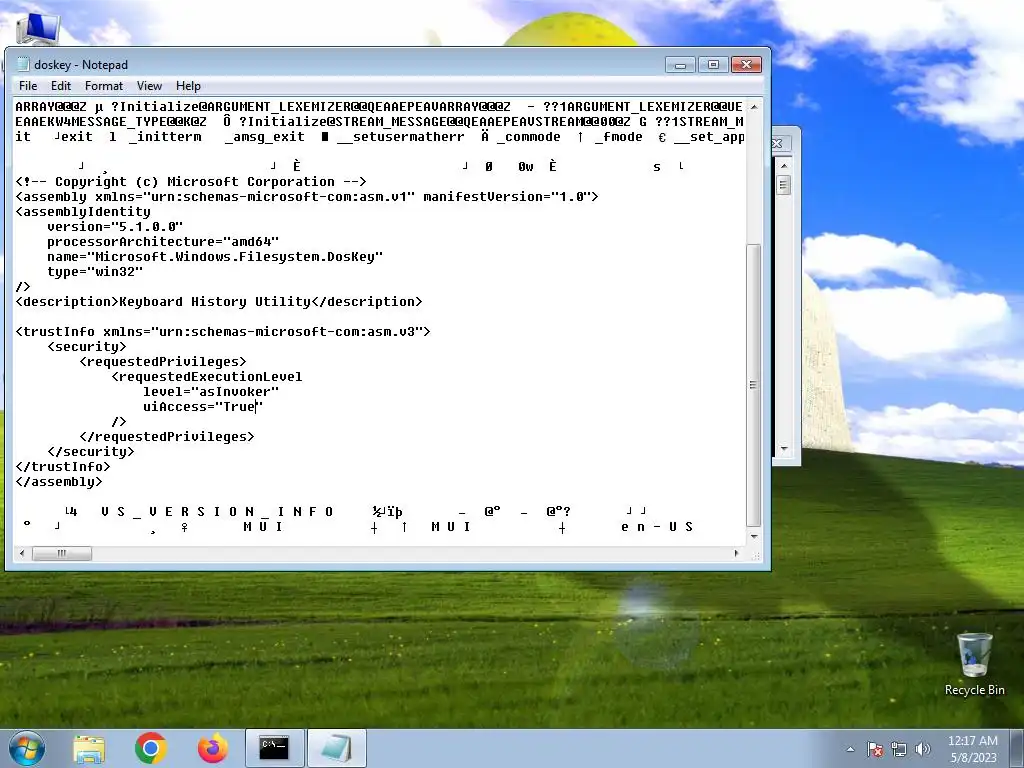Viewport: 1024px width, 768px height.
Task: Open the Edit menu
Action: pos(61,86)
